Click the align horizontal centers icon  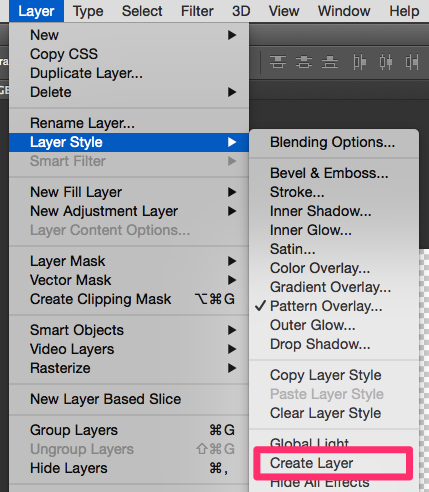click(x=386, y=62)
